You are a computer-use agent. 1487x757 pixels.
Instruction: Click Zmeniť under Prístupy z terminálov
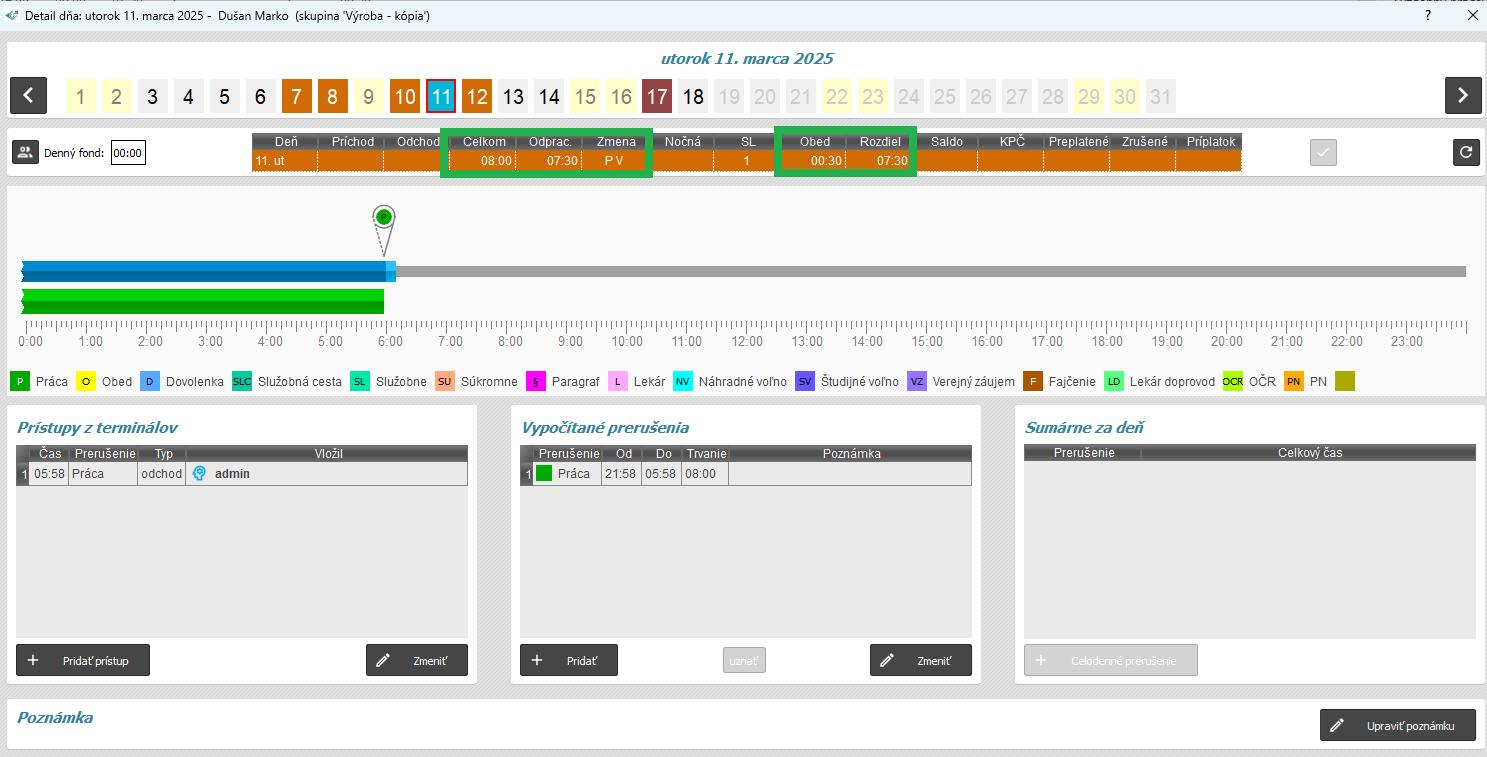coord(417,660)
